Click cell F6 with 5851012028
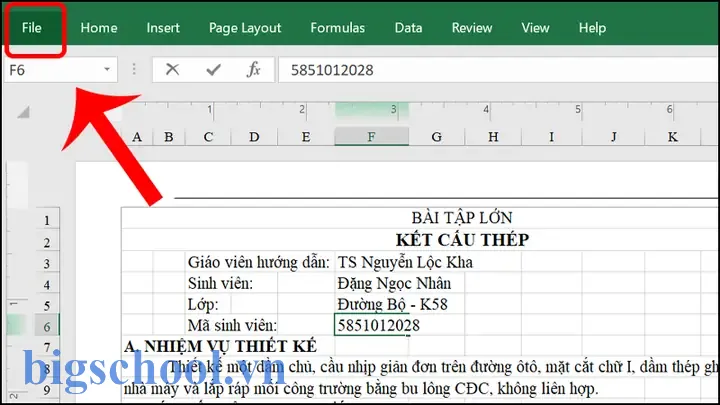The image size is (720, 405). pyautogui.click(x=371, y=325)
